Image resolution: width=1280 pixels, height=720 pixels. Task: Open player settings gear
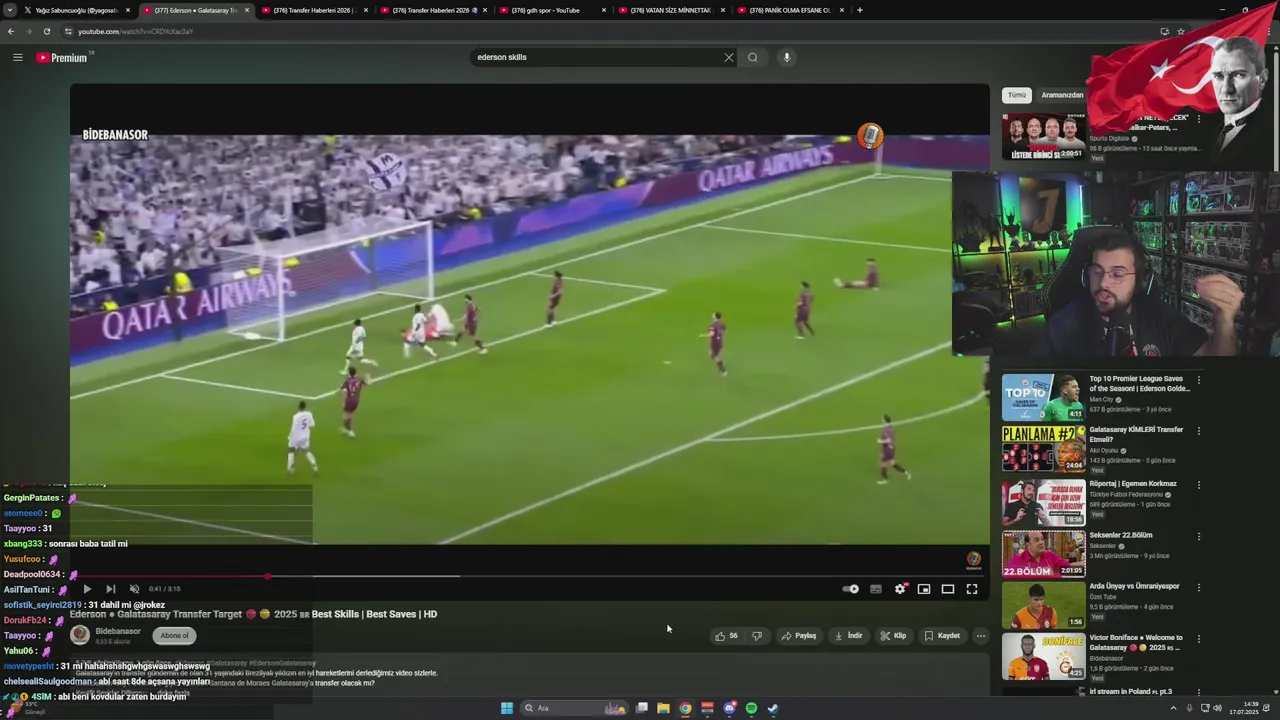pyautogui.click(x=900, y=589)
